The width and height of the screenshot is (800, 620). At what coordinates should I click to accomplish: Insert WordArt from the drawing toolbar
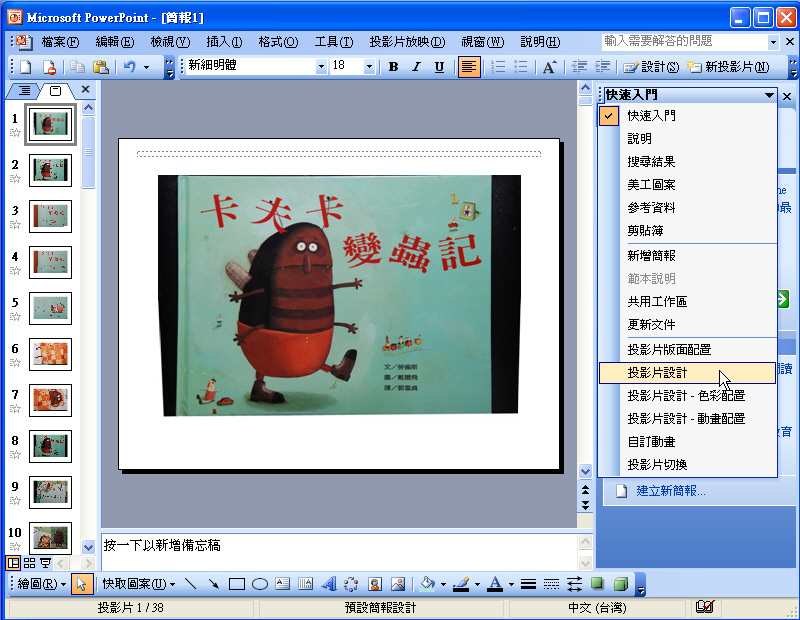(x=329, y=584)
